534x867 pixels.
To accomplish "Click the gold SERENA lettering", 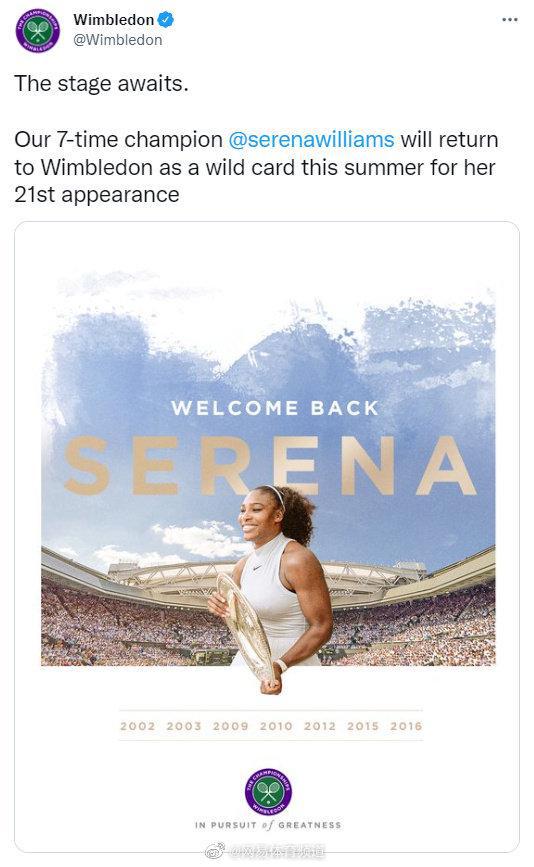I will (x=269, y=465).
